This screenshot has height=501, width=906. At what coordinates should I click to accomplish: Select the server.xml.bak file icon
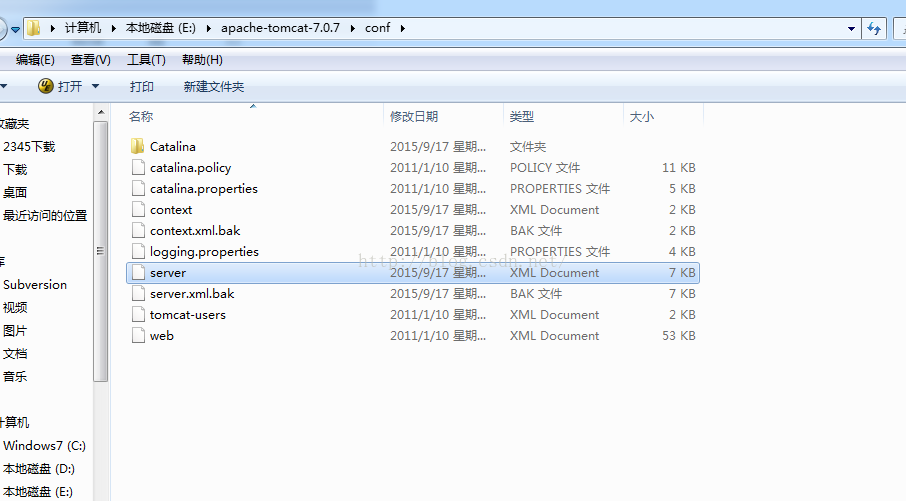(138, 294)
